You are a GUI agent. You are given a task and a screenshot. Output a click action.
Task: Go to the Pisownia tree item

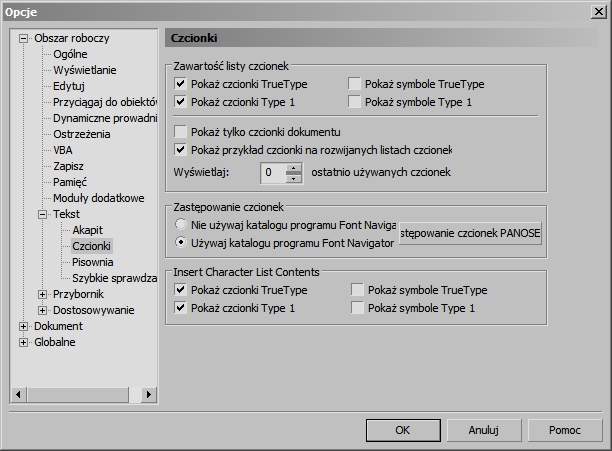coord(92,262)
